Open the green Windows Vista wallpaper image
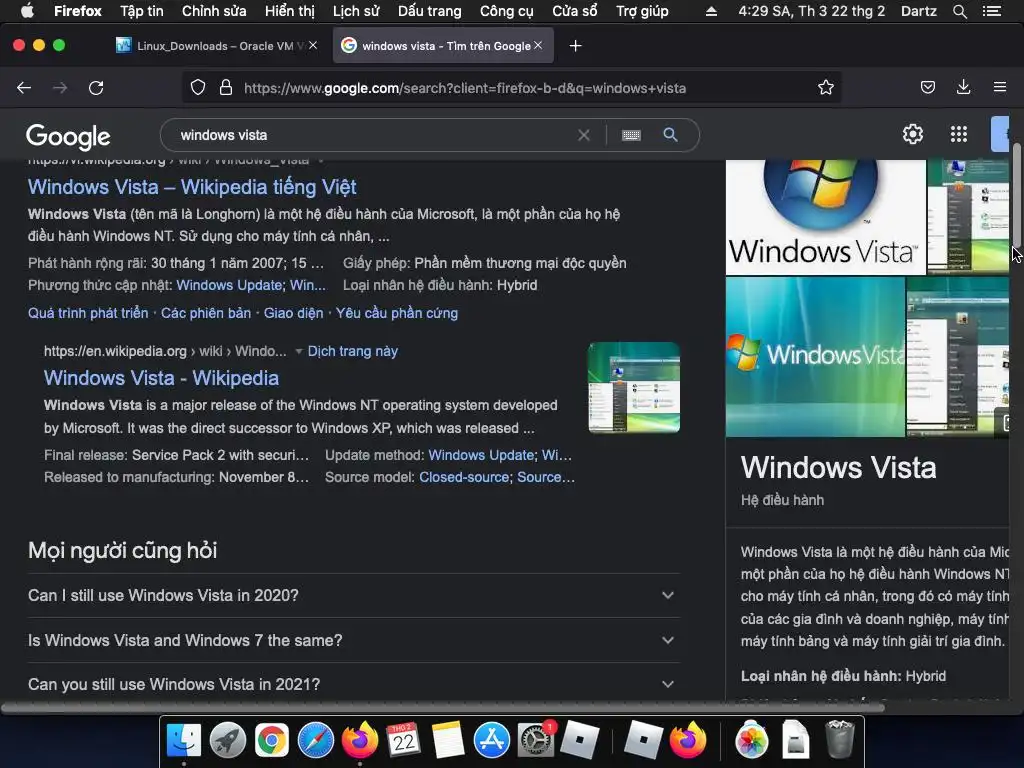The height and width of the screenshot is (768, 1024). 815,357
